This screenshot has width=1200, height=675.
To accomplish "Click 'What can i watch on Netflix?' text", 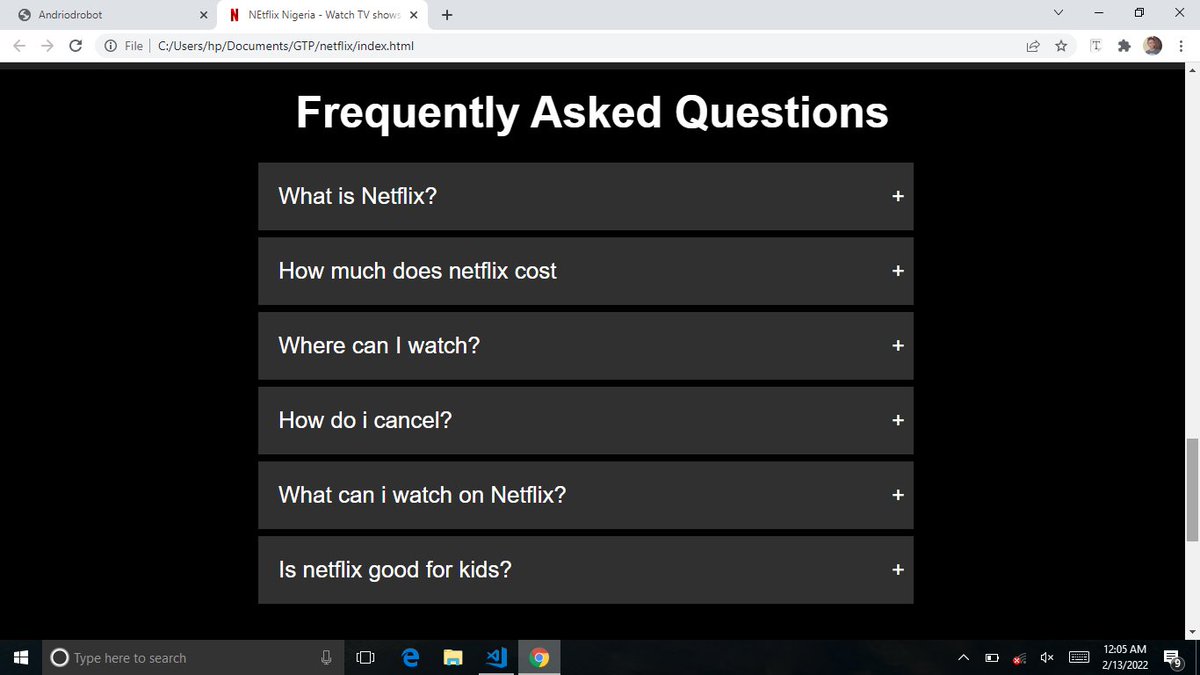I will pyautogui.click(x=422, y=495).
